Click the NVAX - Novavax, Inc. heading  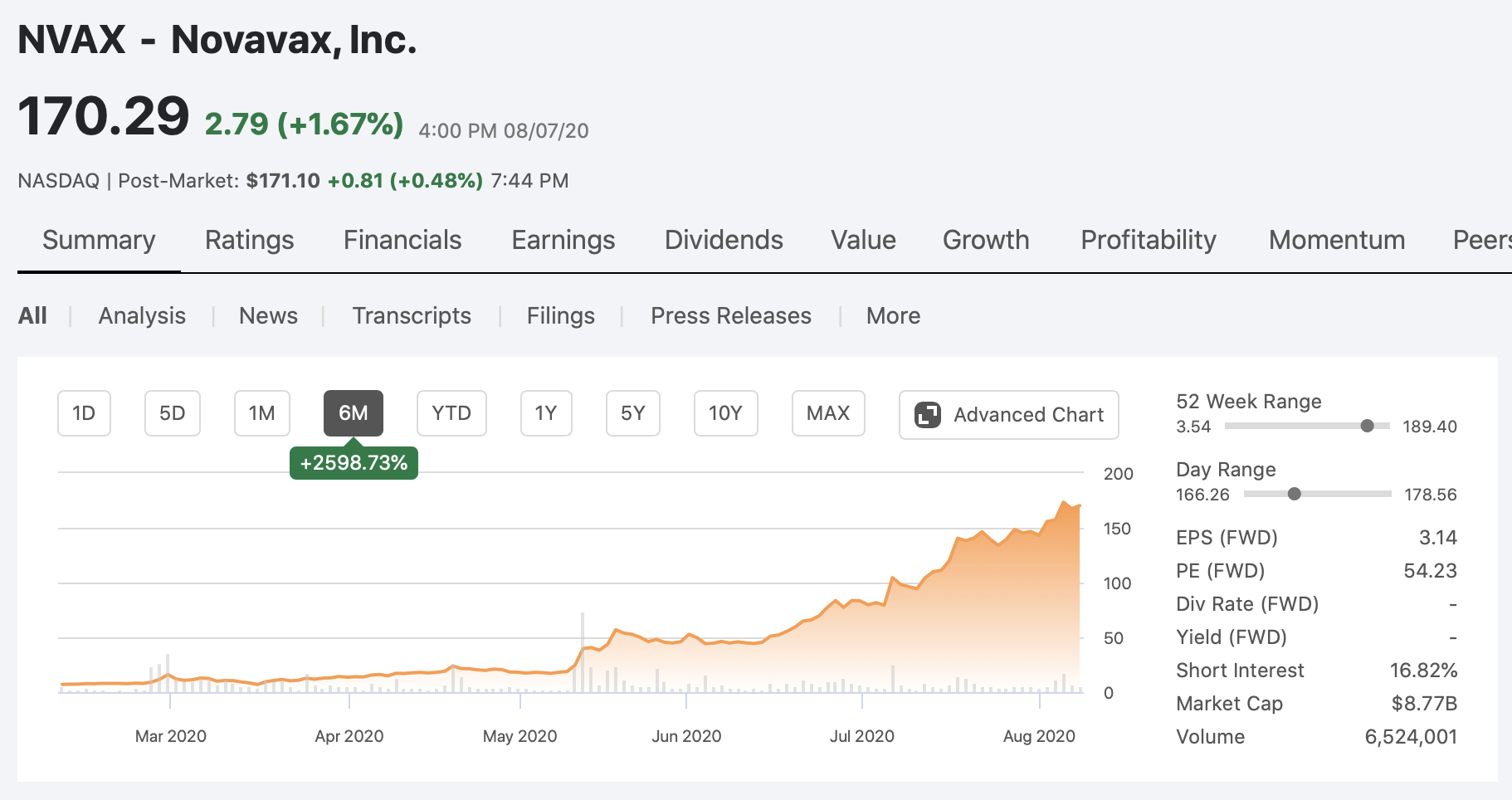pos(217,39)
